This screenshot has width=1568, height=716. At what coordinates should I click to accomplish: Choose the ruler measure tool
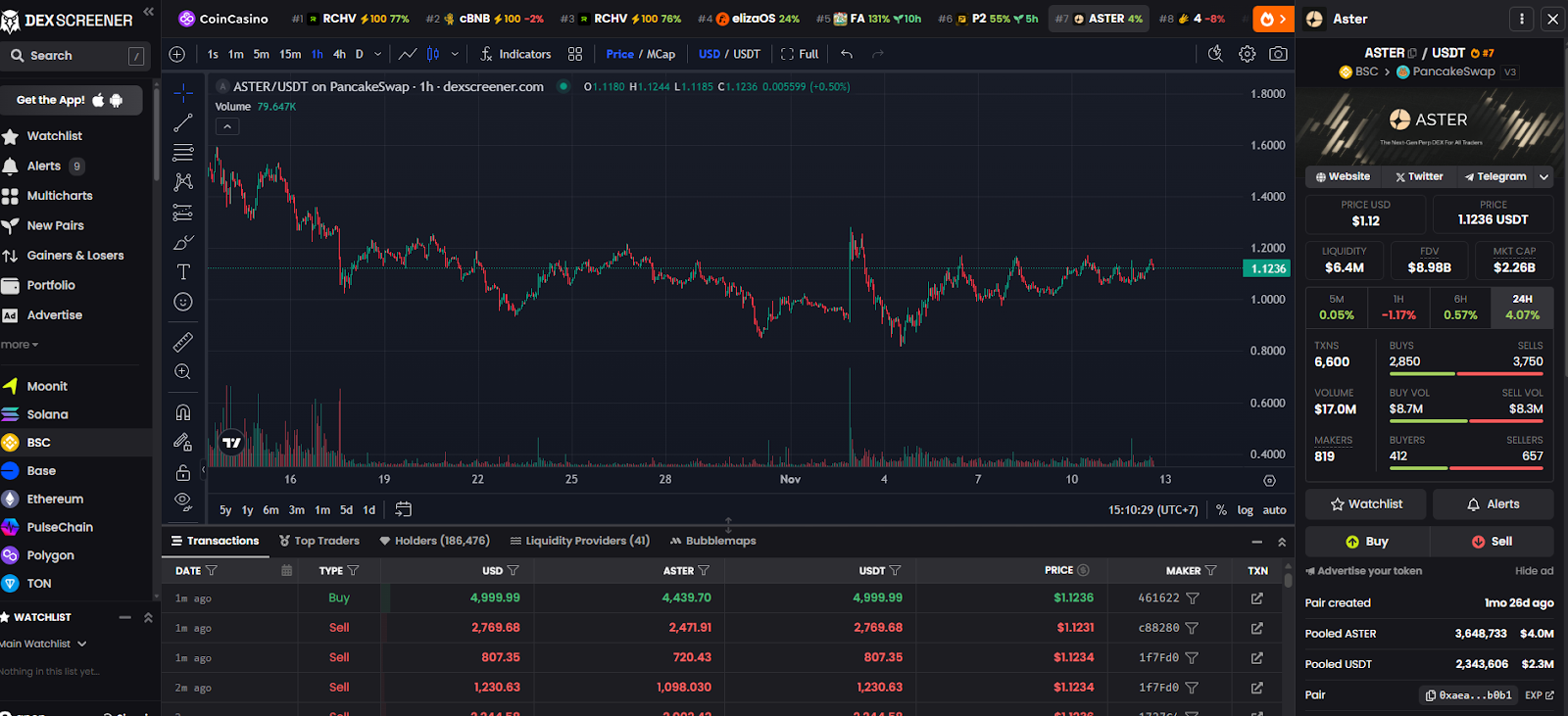pos(183,342)
